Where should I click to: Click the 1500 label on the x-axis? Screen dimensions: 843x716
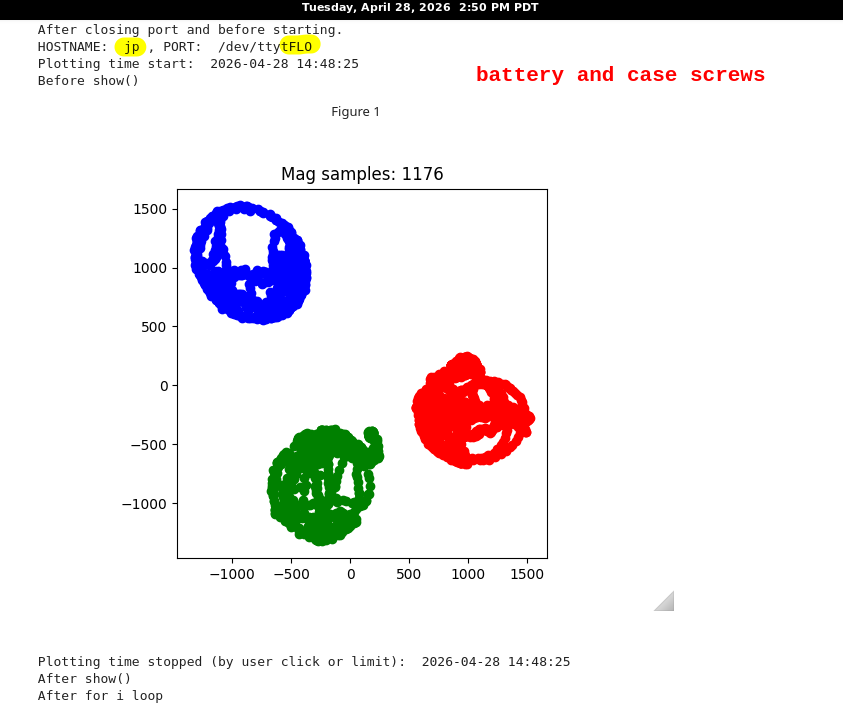coord(527,575)
